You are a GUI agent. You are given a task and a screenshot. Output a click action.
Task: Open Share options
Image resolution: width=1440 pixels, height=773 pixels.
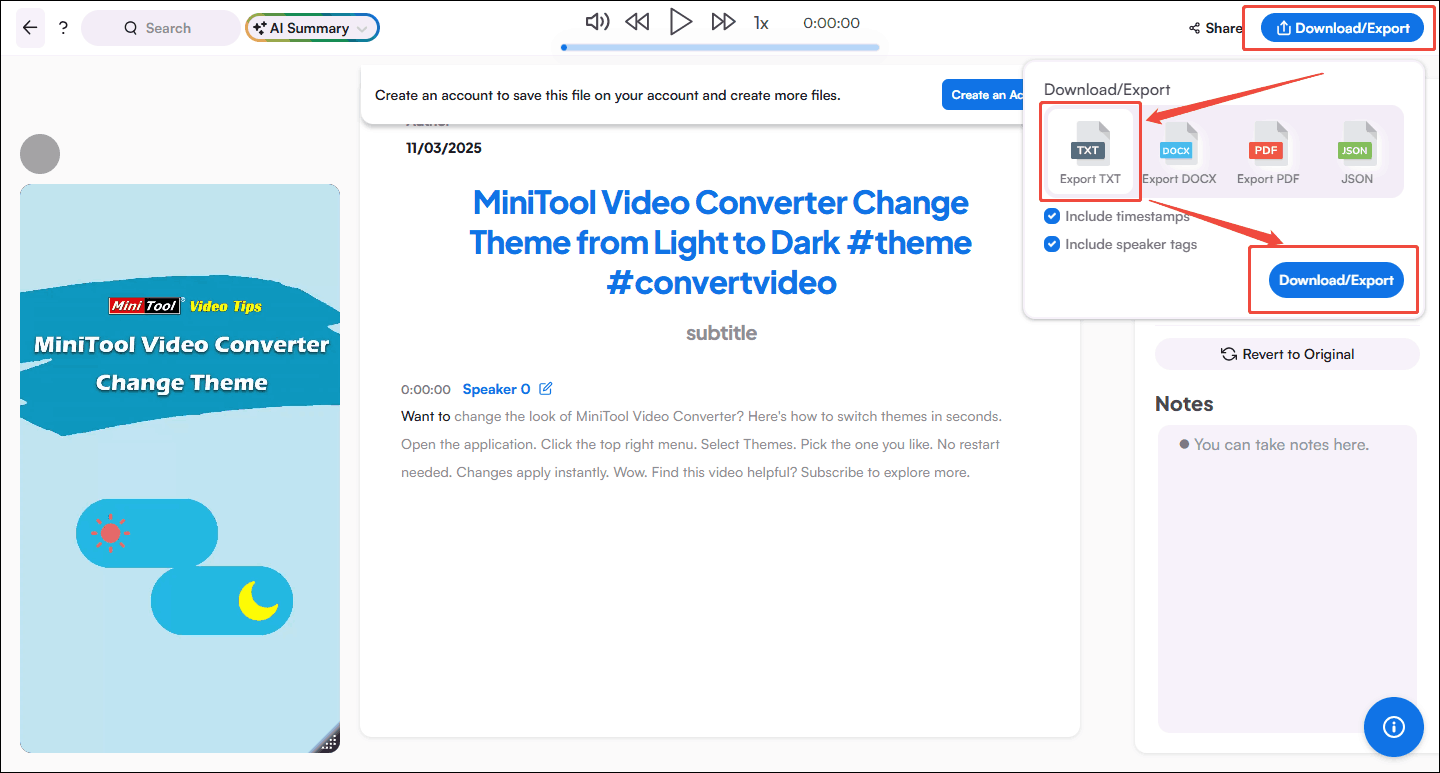click(1214, 28)
